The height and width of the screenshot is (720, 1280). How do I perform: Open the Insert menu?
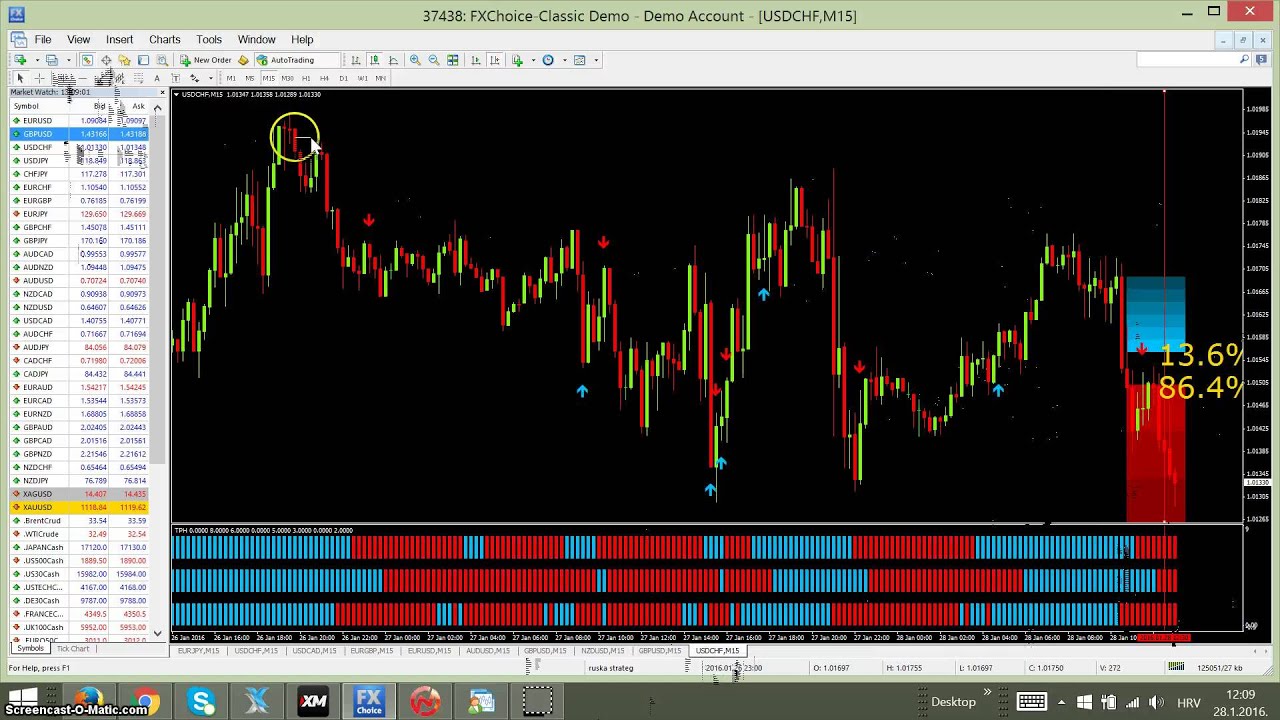coord(119,39)
